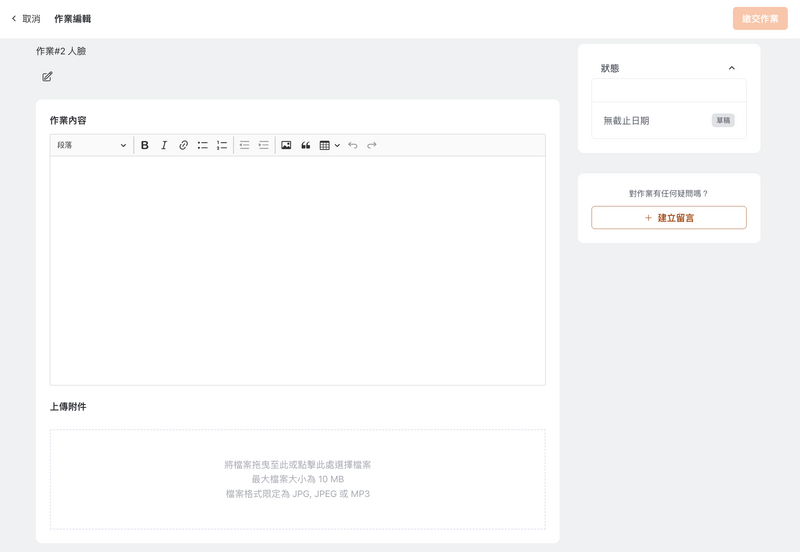The height and width of the screenshot is (552, 800).
Task: Insert an image using the toolbar icon
Action: (286, 145)
